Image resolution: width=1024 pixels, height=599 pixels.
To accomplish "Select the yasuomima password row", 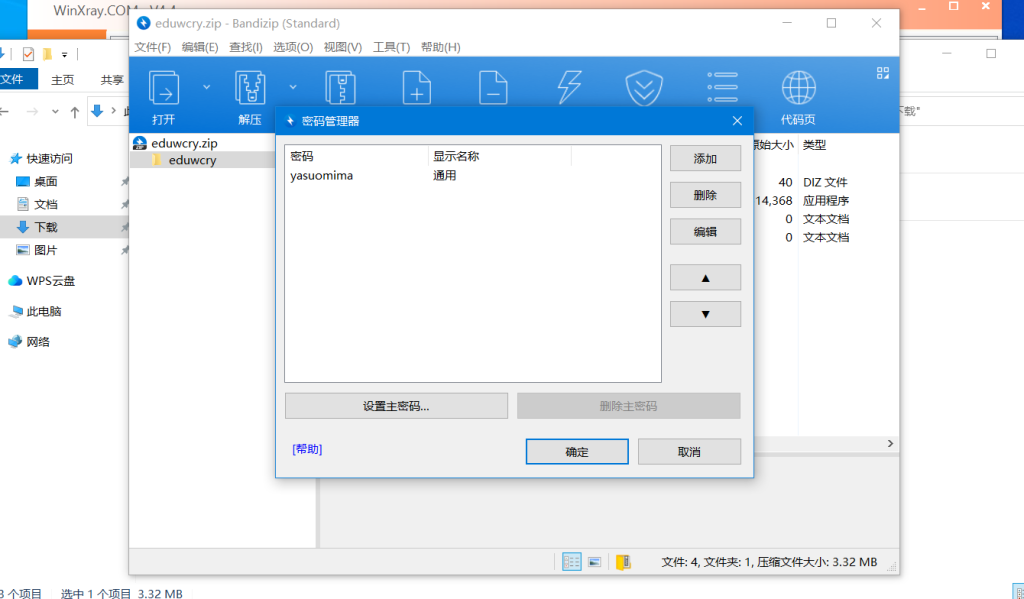I will click(473, 176).
